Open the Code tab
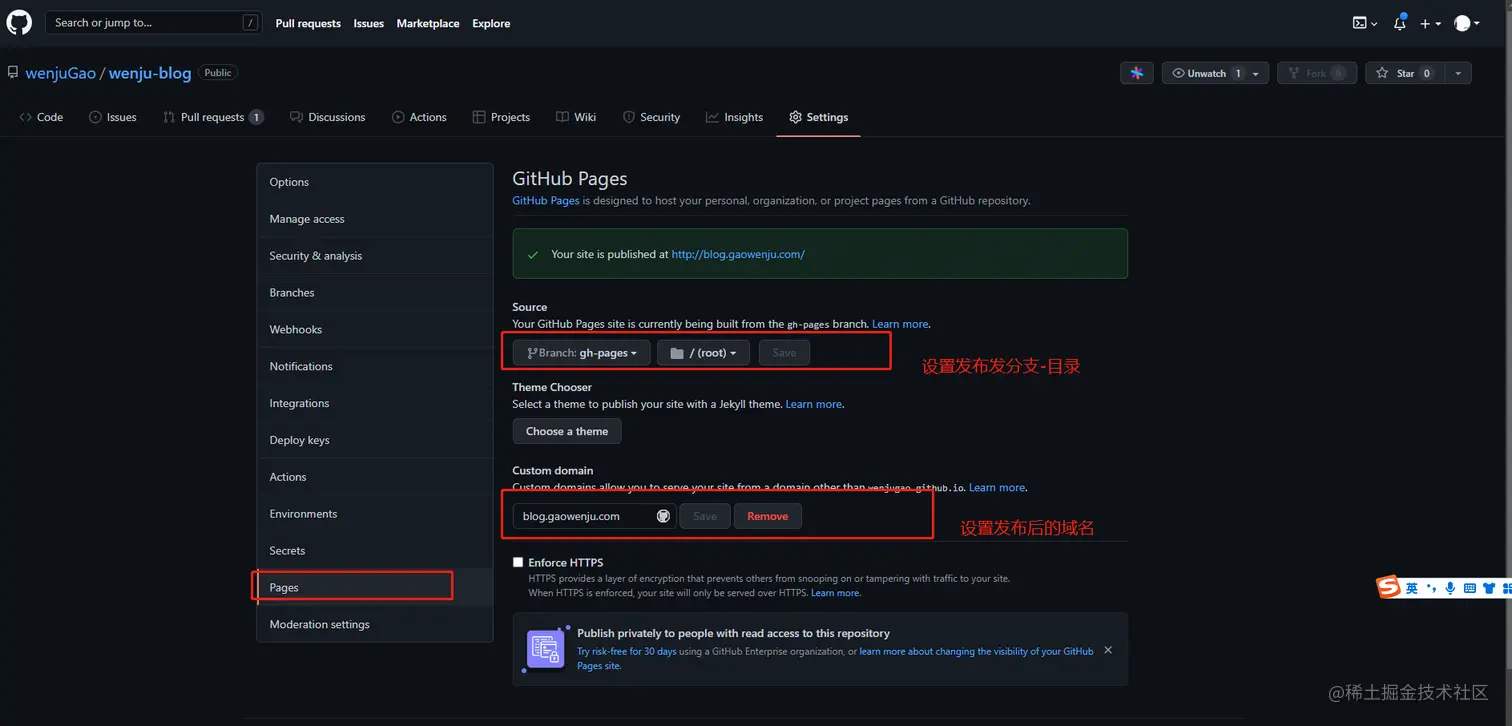This screenshot has width=1512, height=726. coord(41,117)
